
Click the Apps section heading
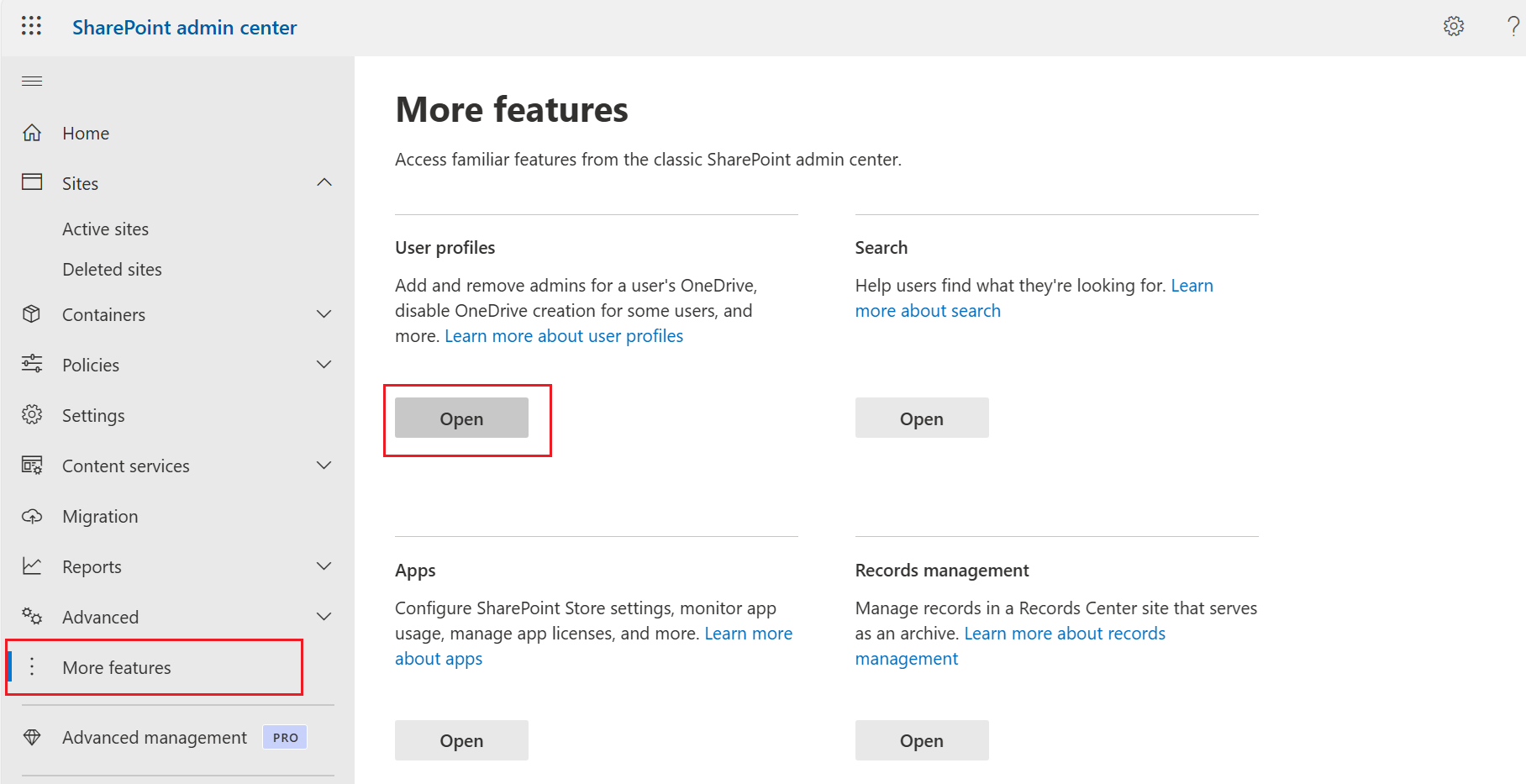415,571
